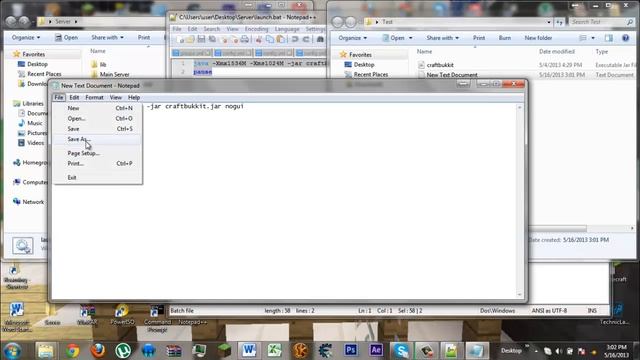Open the address bar history dropdown in Test explorer

(x=549, y=22)
